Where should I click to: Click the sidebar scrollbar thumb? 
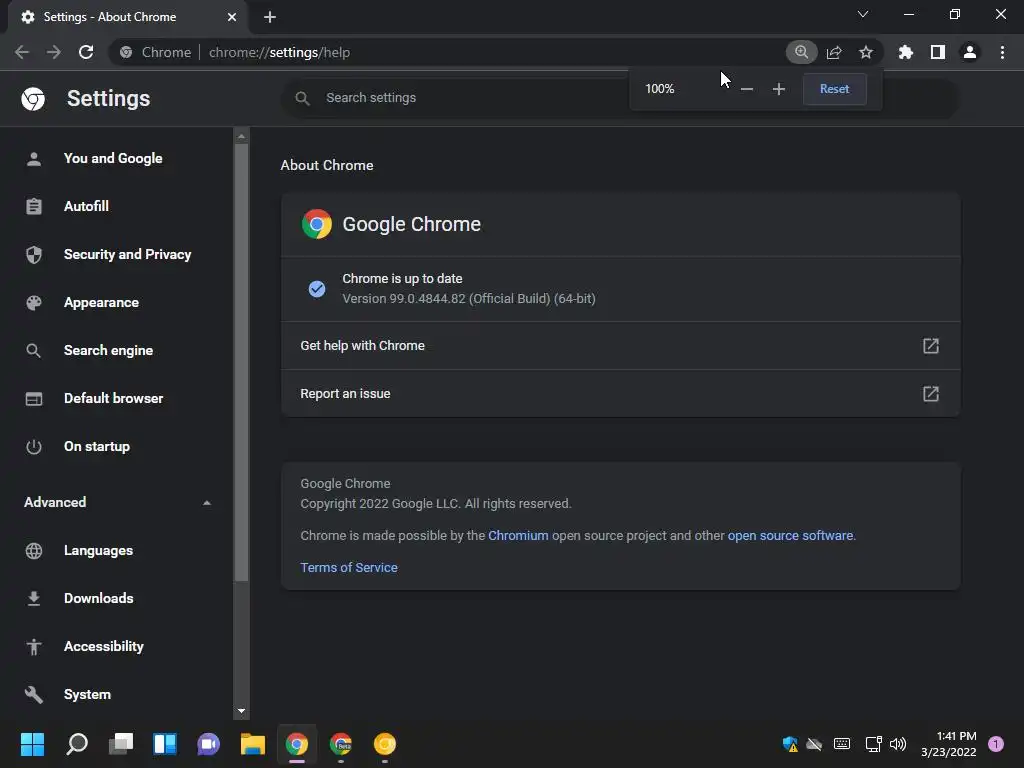click(x=242, y=362)
